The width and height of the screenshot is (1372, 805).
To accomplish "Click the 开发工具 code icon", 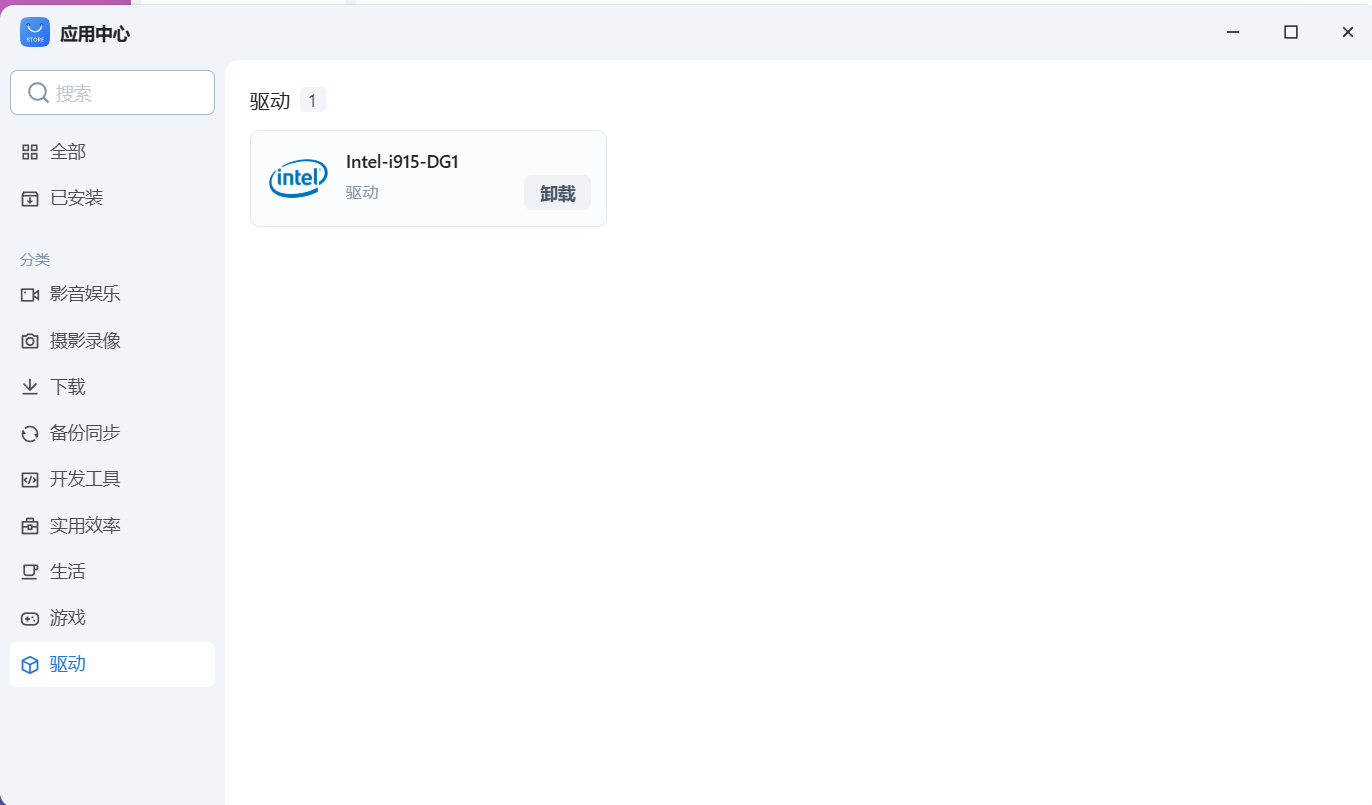I will pyautogui.click(x=30, y=479).
